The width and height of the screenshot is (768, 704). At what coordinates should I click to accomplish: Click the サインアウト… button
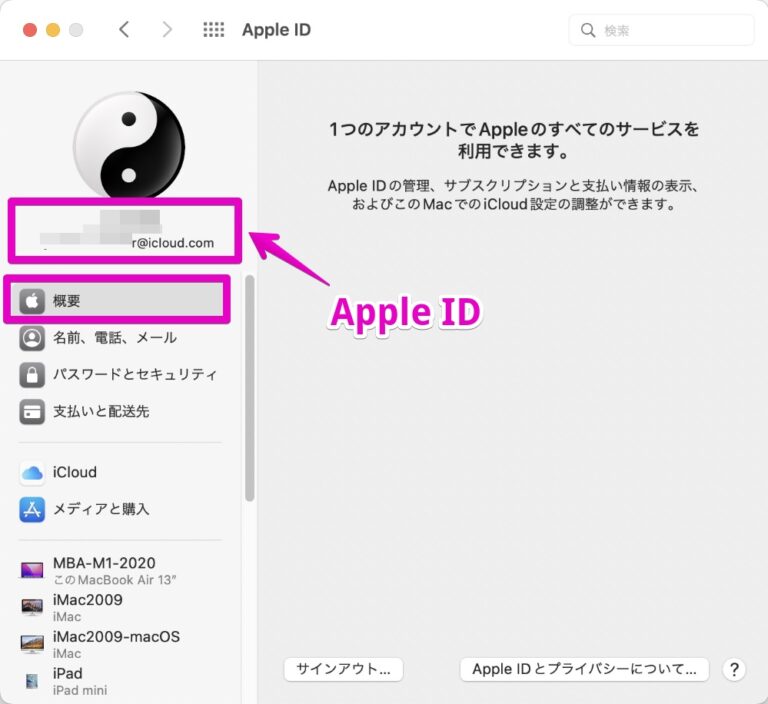click(343, 669)
